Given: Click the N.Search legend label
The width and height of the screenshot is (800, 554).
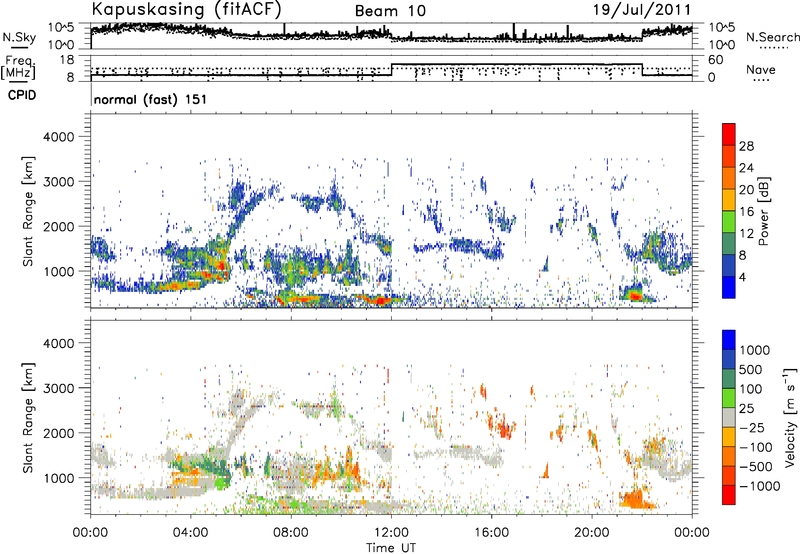Looking at the screenshot, I should coord(772,37).
